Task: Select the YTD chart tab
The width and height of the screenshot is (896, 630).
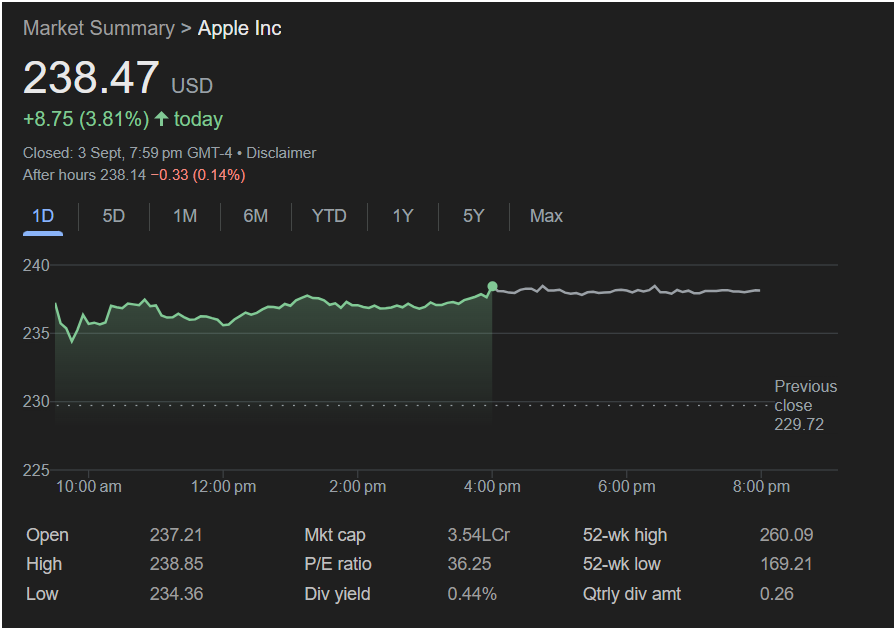Action: (329, 216)
